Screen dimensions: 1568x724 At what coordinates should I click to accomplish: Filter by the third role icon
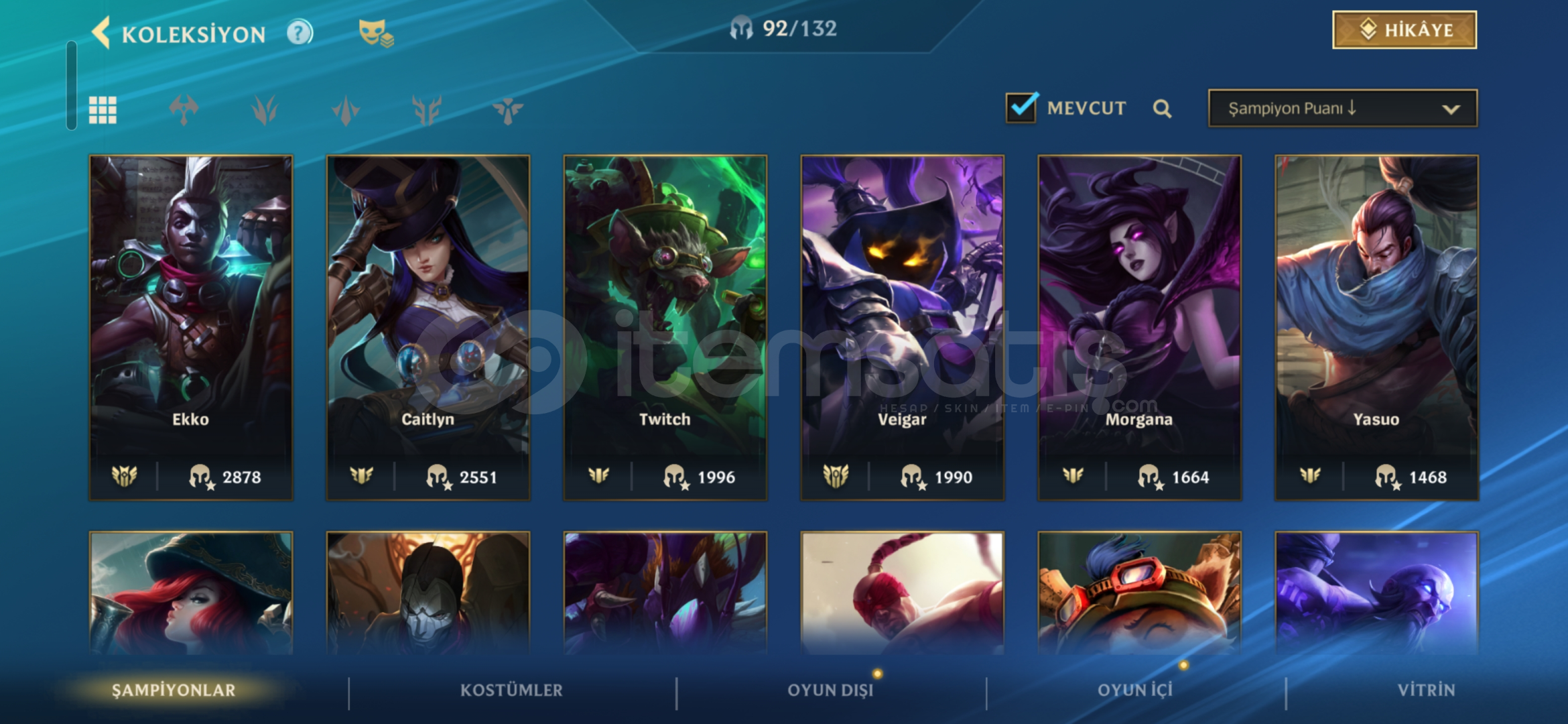pyautogui.click(x=346, y=109)
